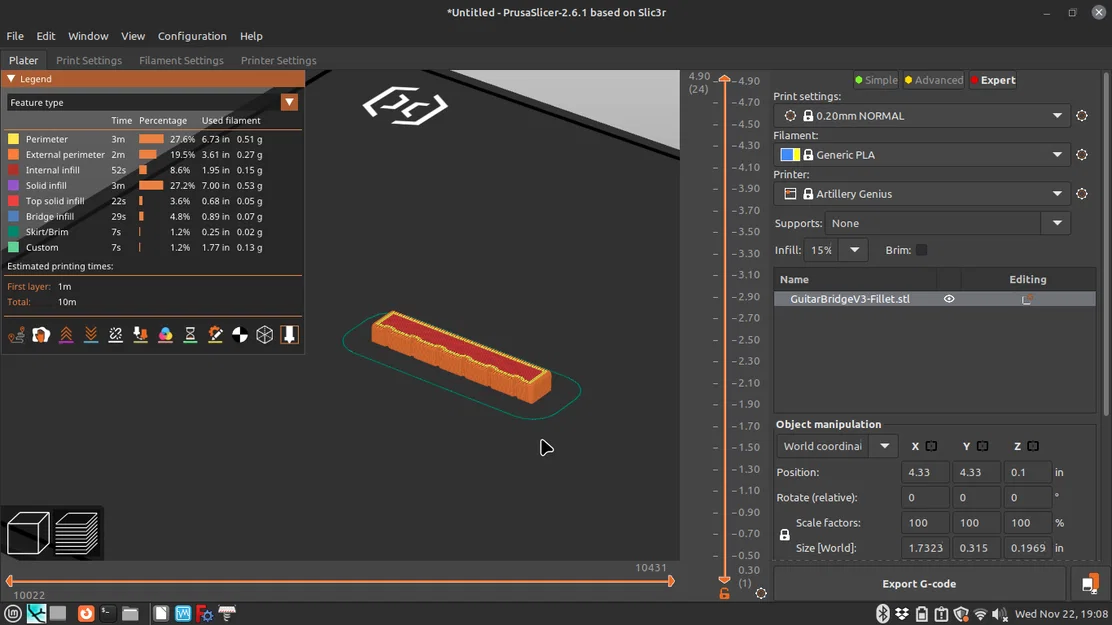This screenshot has height=625, width=1112.
Task: Open the Help menu
Action: (251, 36)
